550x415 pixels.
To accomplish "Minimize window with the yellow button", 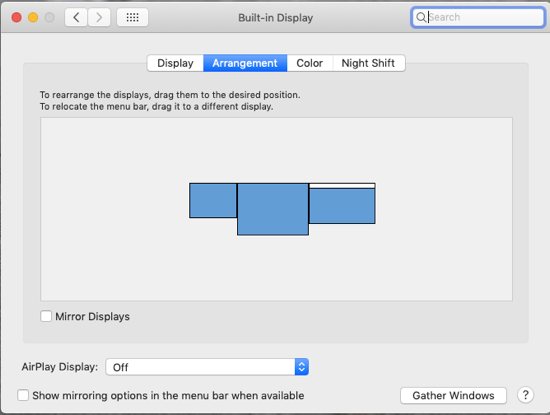I will 33,17.
